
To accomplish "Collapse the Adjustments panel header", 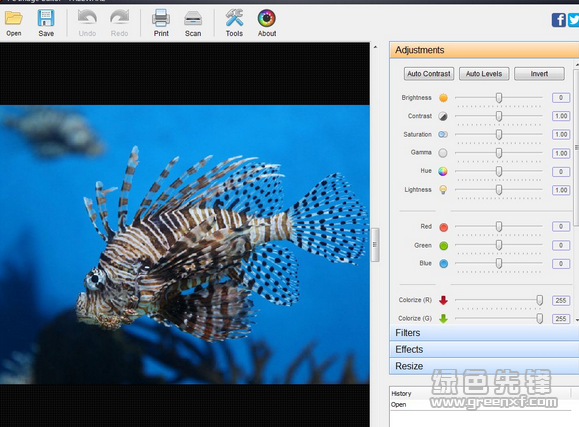I will pyautogui.click(x=484, y=50).
